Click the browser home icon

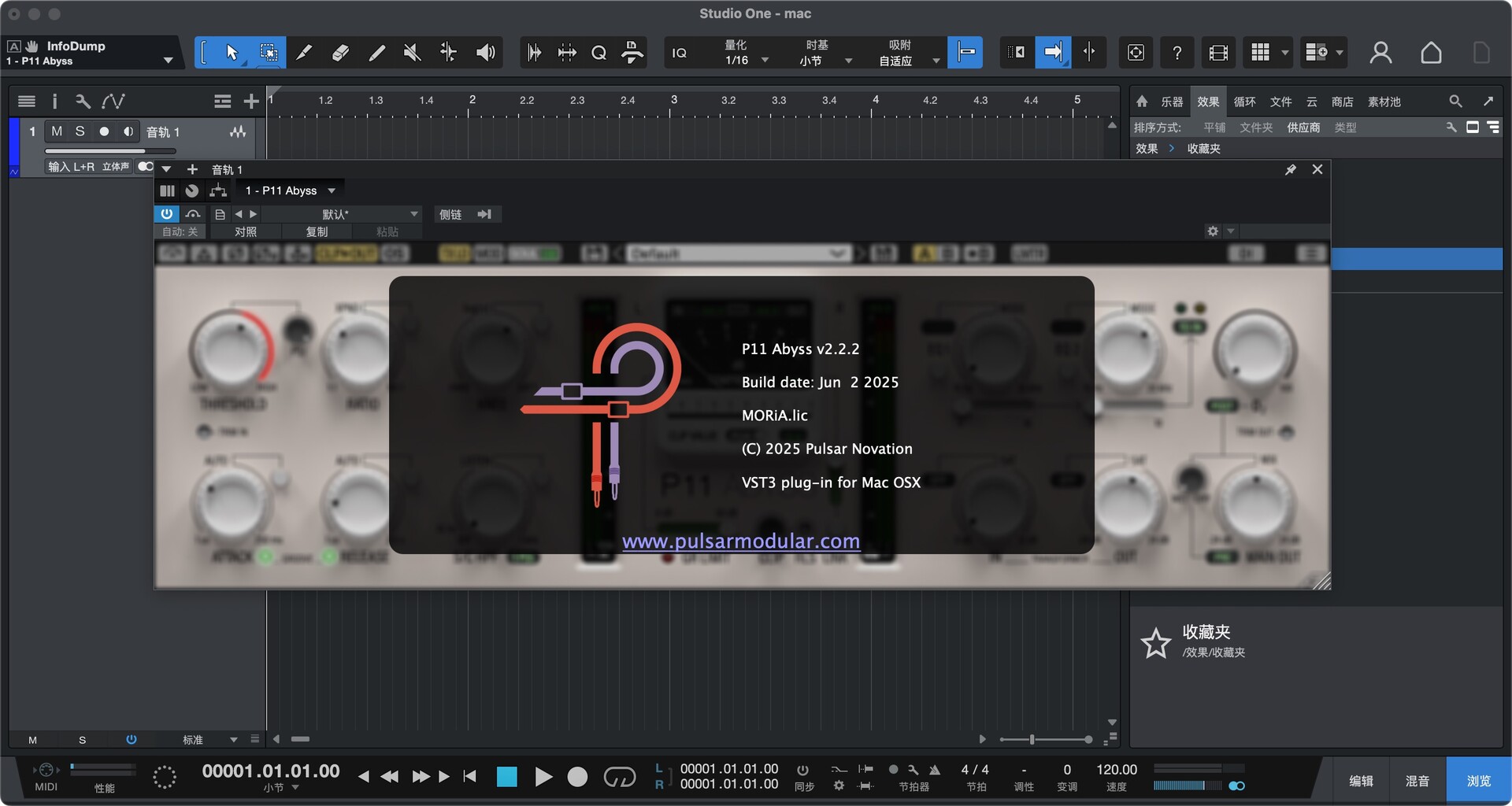coord(1142,102)
